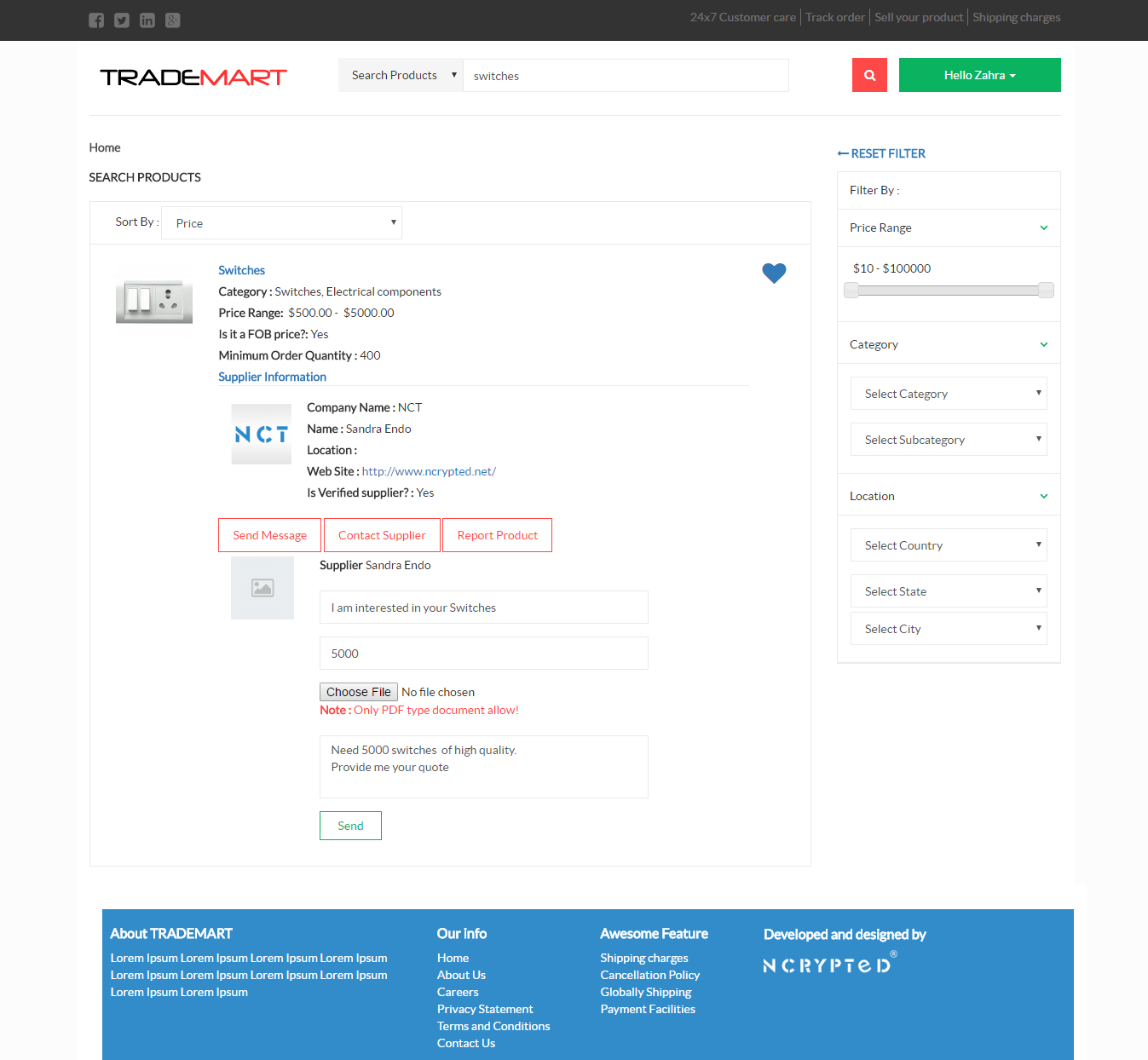This screenshot has height=1060, width=1148.
Task: Open the Google Plus social icon
Action: [x=173, y=20]
